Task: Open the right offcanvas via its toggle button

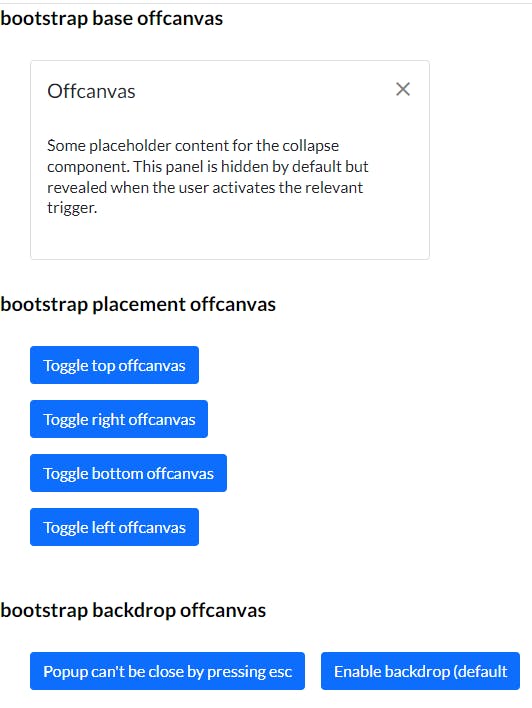Action: pos(119,419)
